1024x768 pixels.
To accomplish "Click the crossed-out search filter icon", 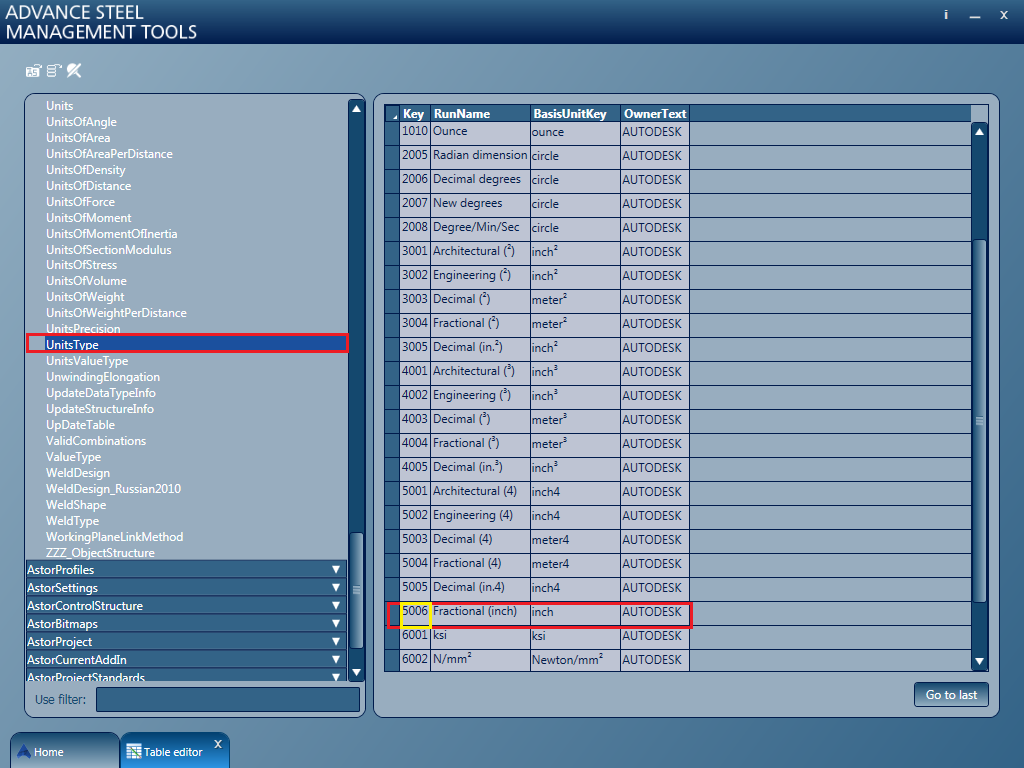I will pos(74,71).
